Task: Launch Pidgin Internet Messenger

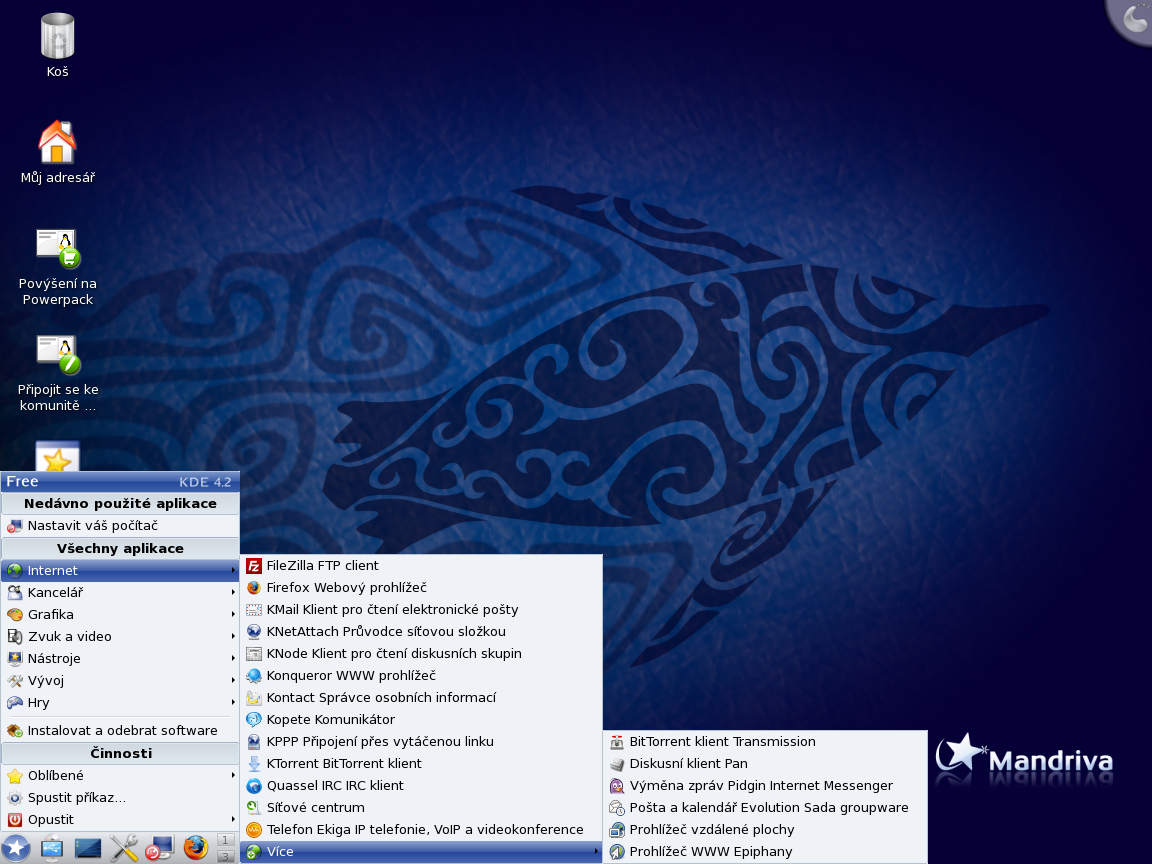Action: pyautogui.click(x=765, y=786)
